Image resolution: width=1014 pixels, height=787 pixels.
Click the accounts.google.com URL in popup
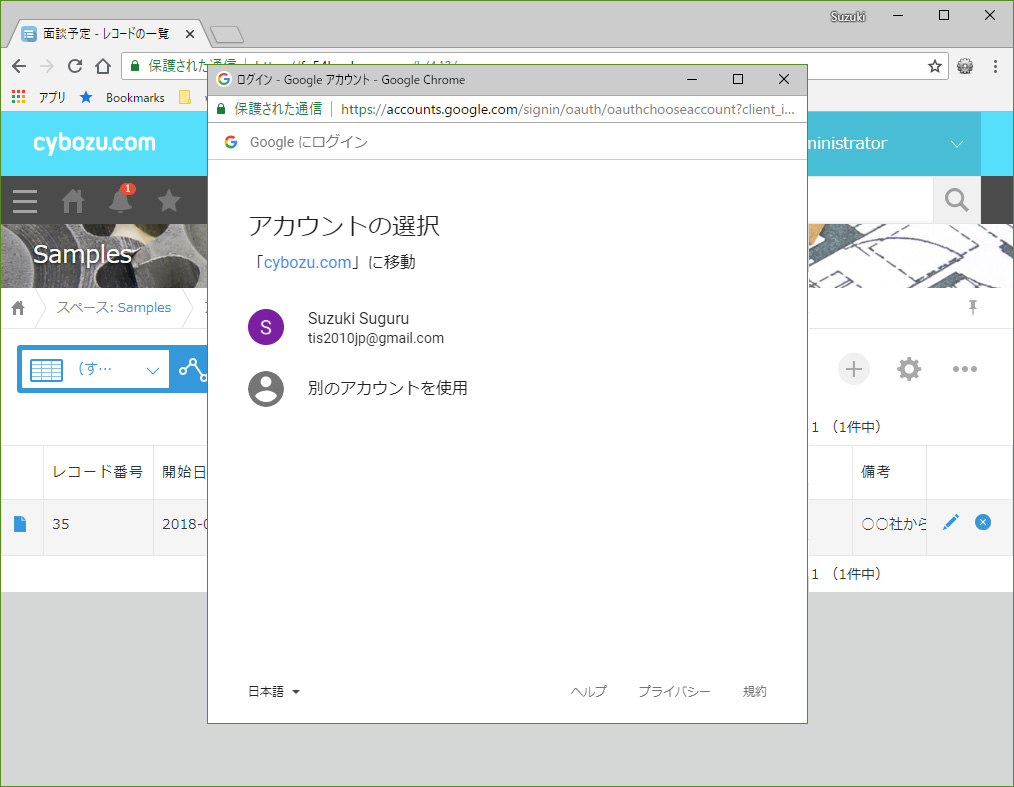pyautogui.click(x=567, y=109)
